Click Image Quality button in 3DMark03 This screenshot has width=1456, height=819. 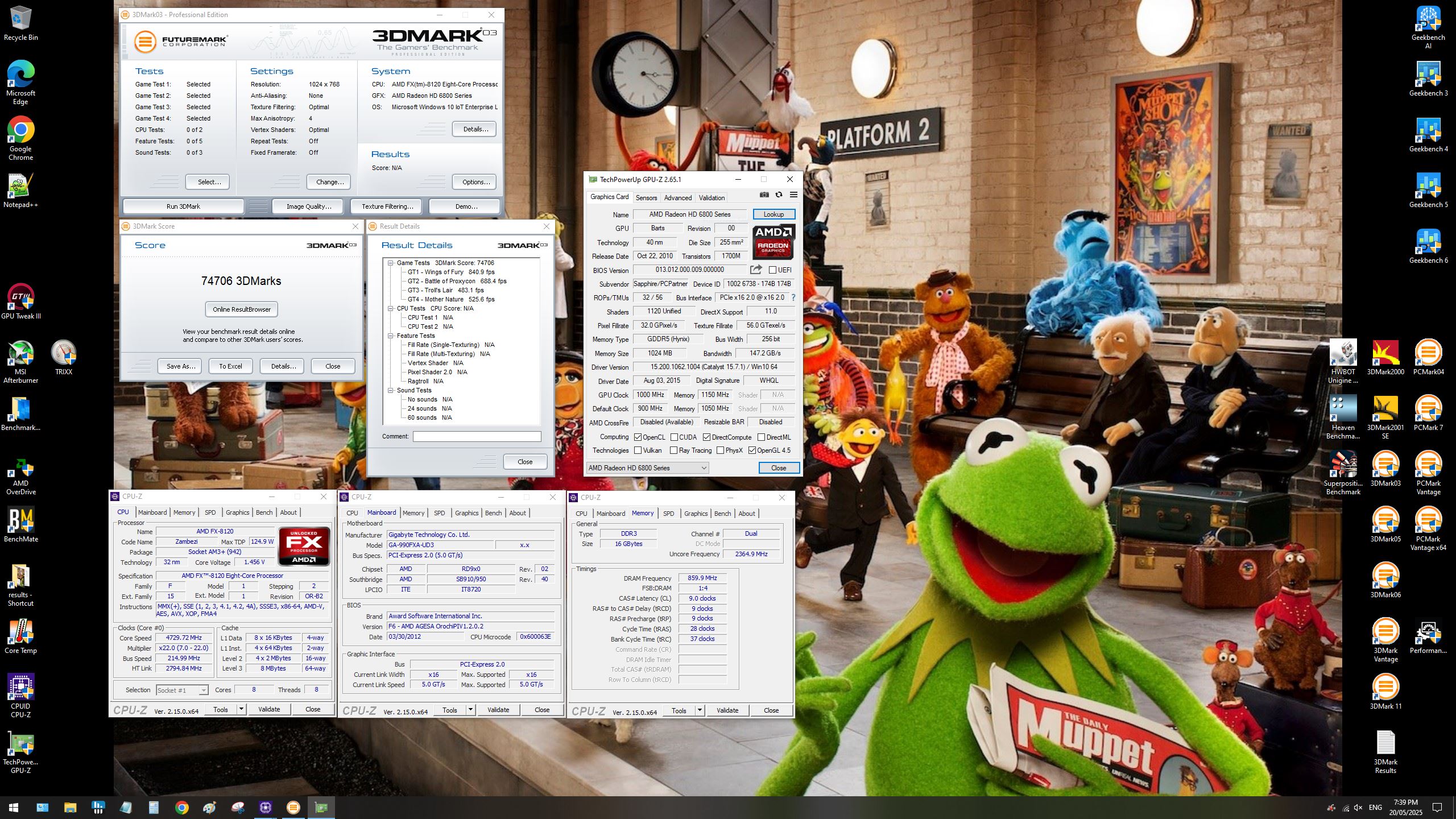(x=309, y=206)
